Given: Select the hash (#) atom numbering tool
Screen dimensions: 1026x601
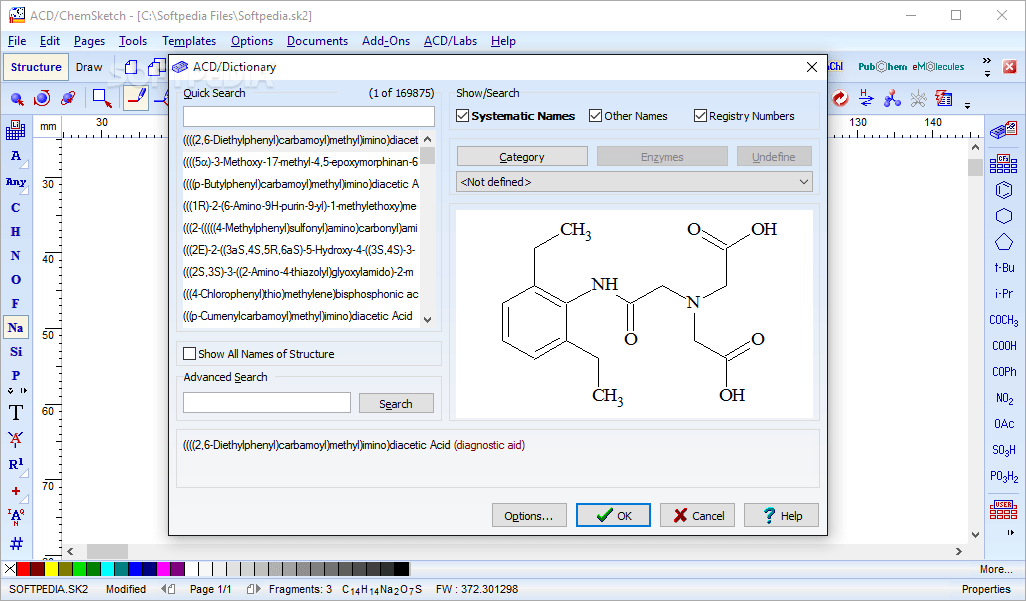Looking at the screenshot, I should click(x=16, y=543).
